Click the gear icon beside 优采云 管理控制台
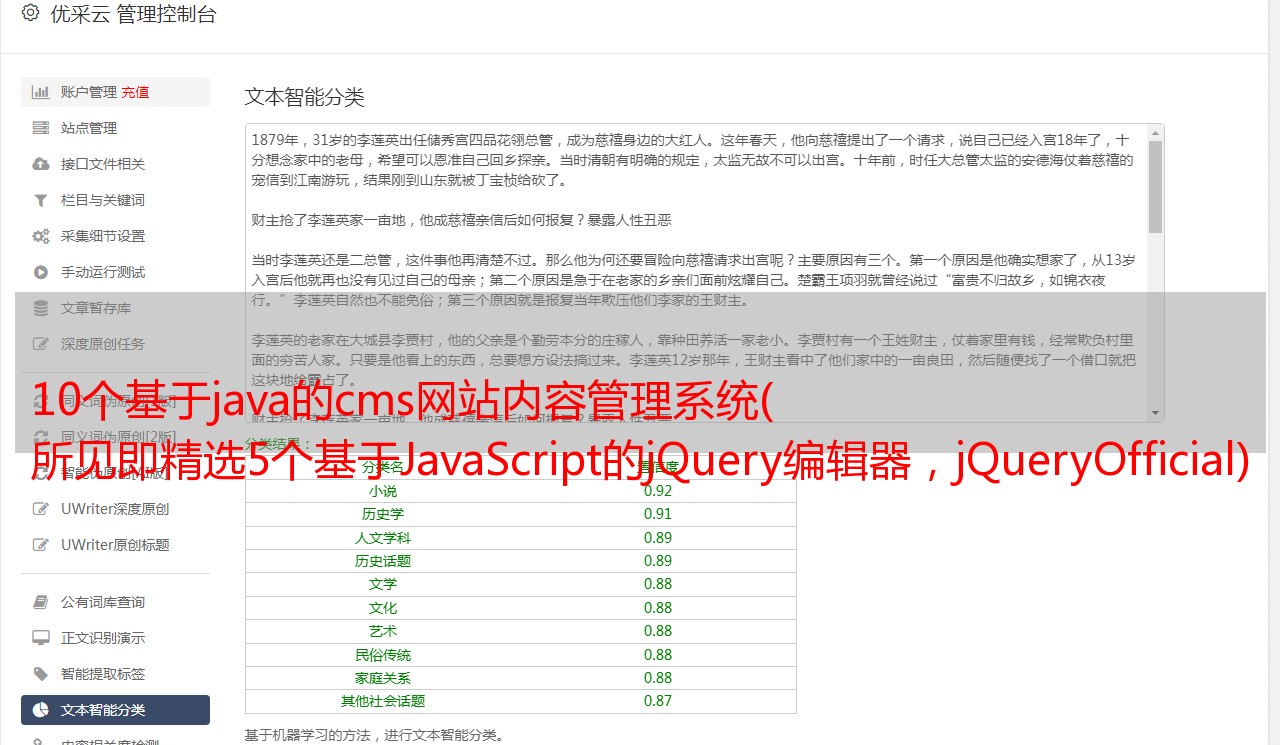The width and height of the screenshot is (1280, 745). point(30,13)
